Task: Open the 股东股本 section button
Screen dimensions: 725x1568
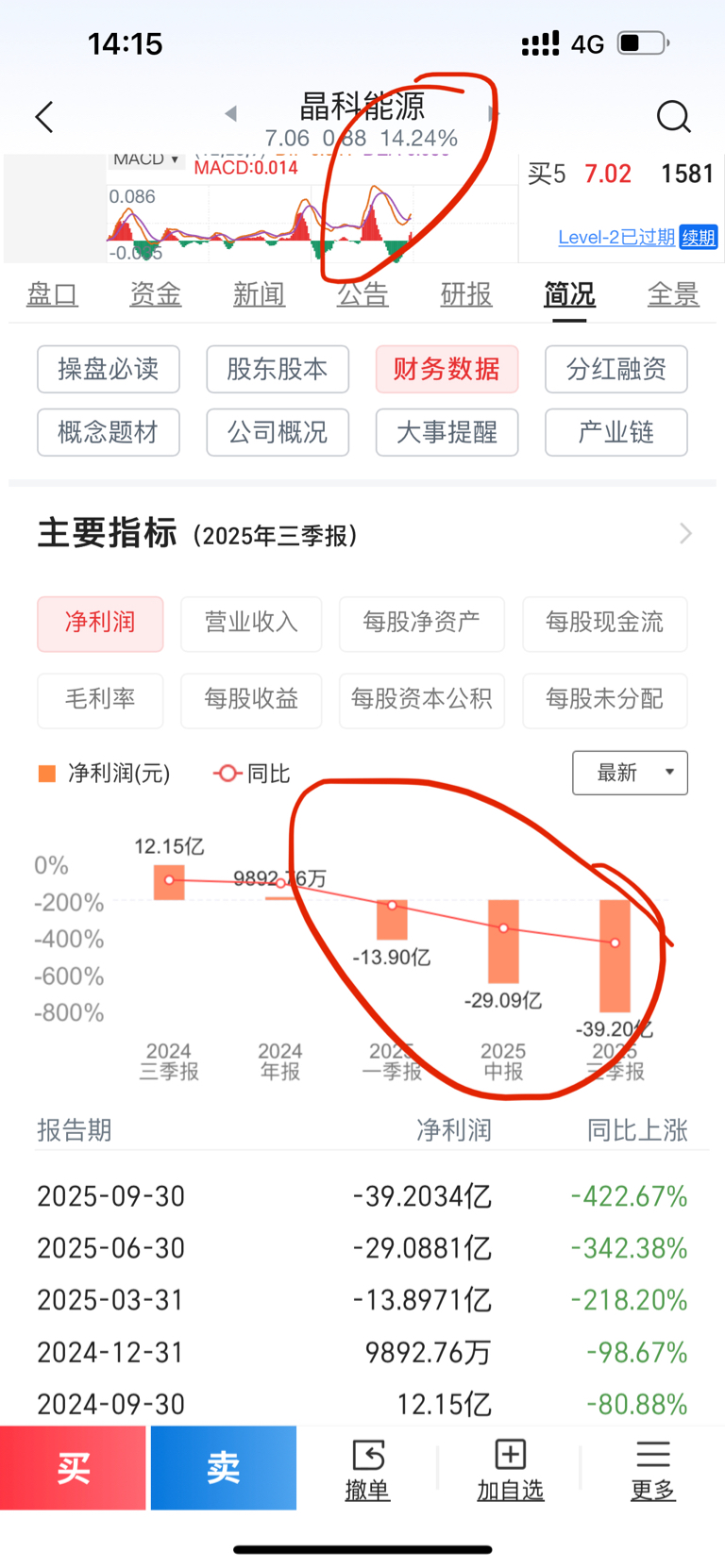Action: [278, 369]
